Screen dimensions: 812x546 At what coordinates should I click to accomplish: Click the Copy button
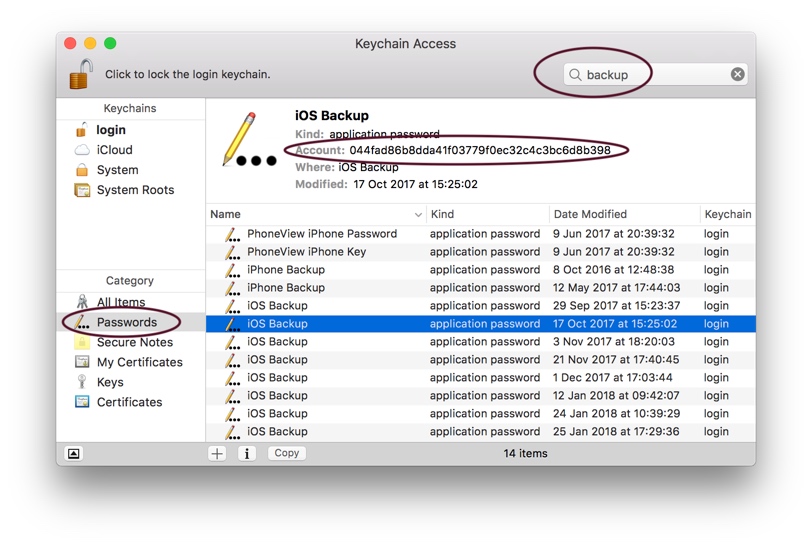tap(287, 453)
